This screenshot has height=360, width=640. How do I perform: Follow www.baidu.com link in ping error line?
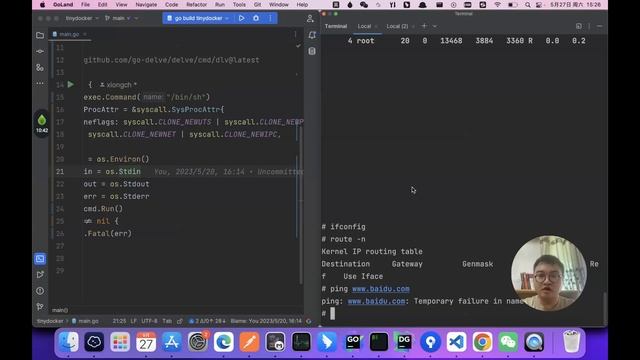click(x=376, y=301)
